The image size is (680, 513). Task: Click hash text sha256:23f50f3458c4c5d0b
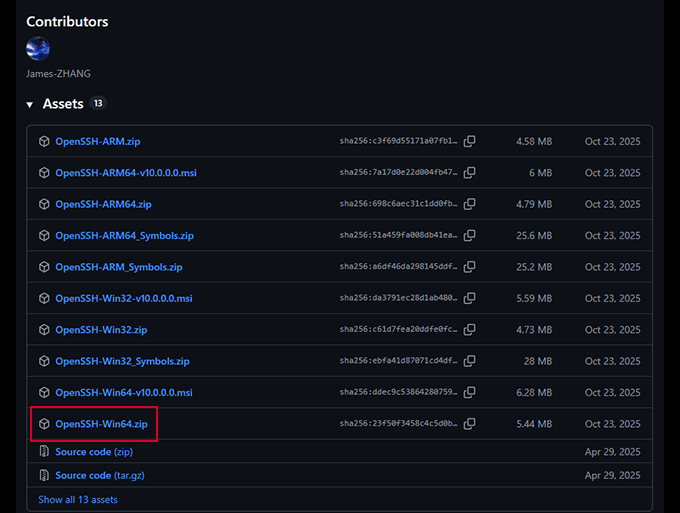(398, 424)
